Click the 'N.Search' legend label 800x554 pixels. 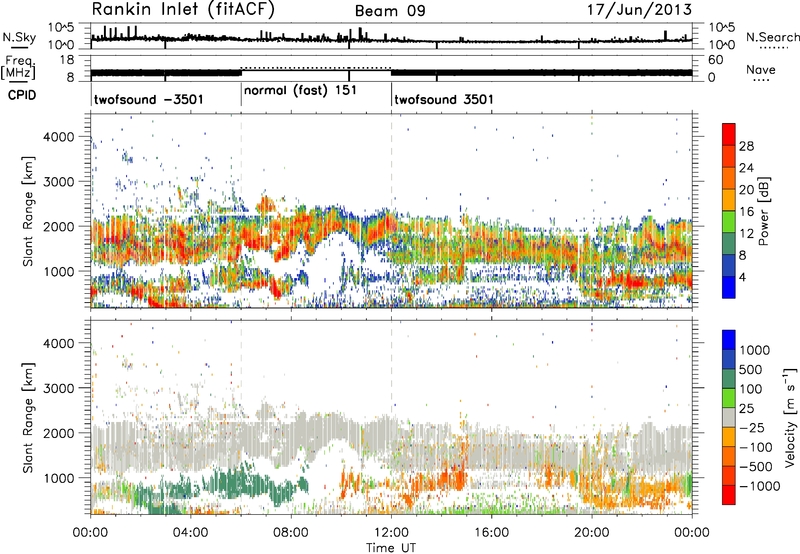(x=772, y=37)
